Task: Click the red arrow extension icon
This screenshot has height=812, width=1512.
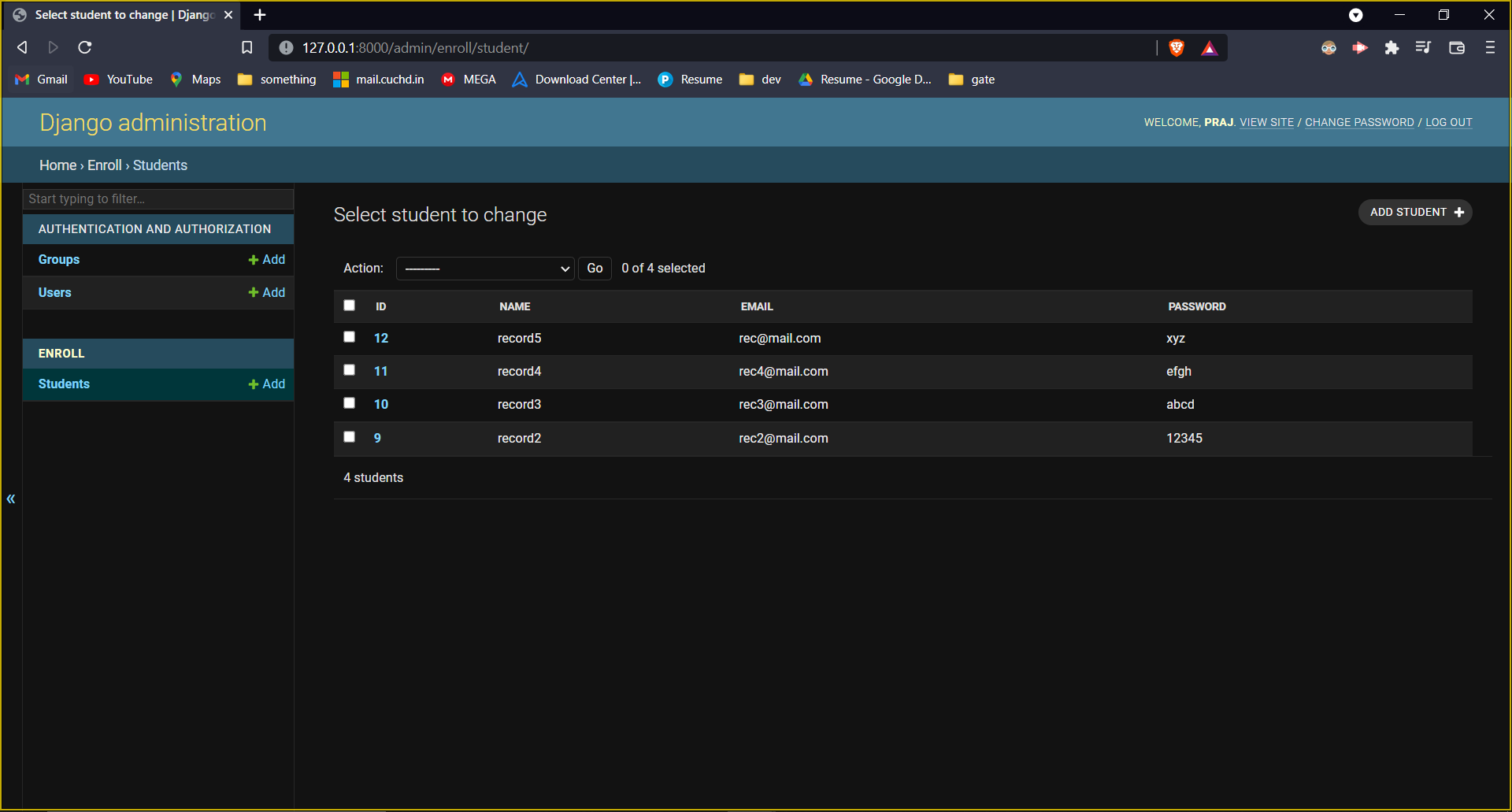Action: 1360,48
